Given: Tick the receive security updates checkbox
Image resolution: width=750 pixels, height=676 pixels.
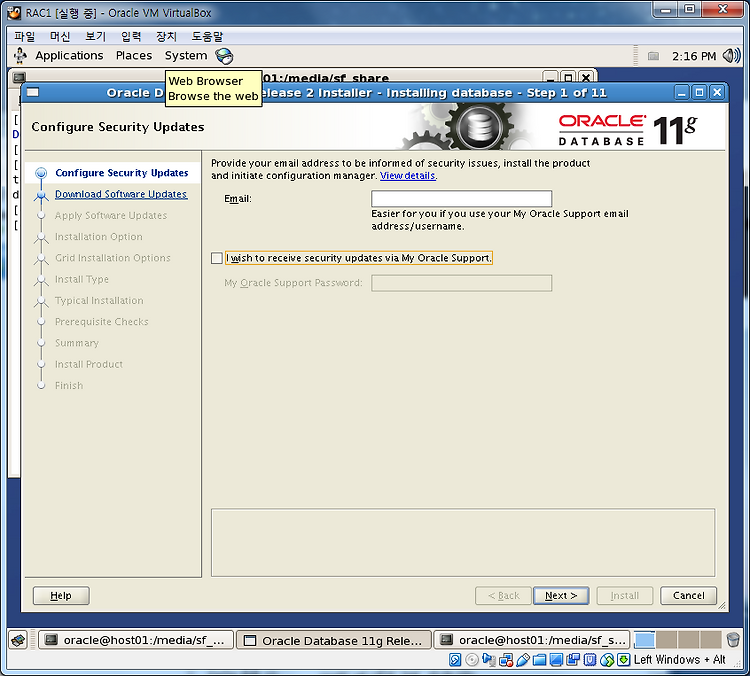Looking at the screenshot, I should click(217, 258).
